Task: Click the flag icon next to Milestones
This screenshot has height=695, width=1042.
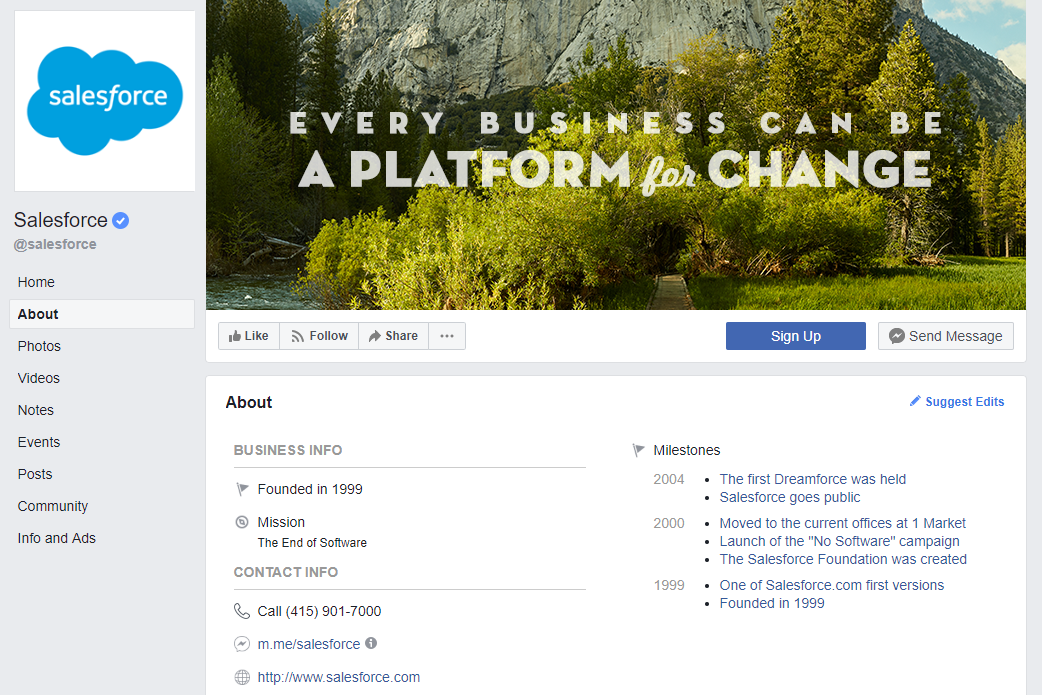Action: (x=638, y=451)
